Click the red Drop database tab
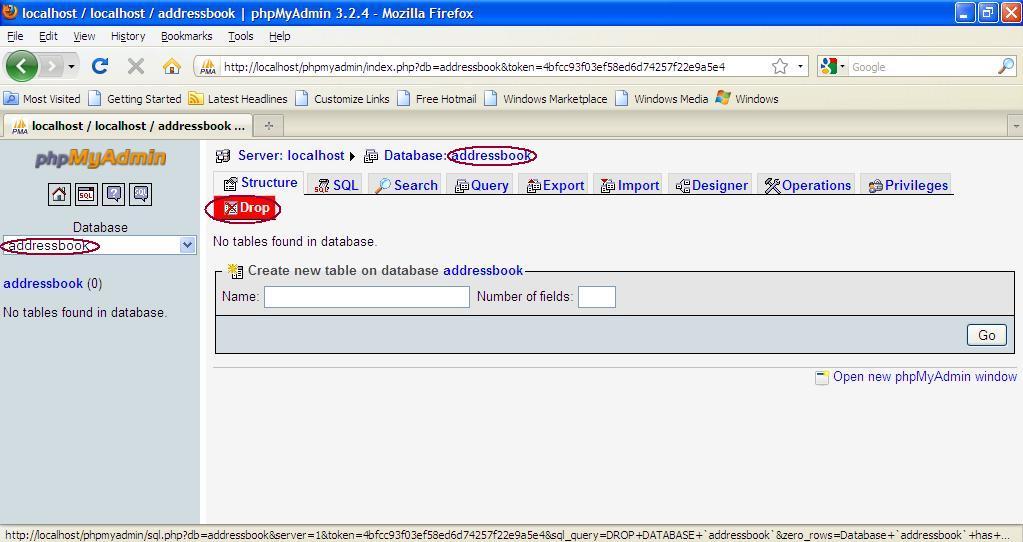Image resolution: width=1023 pixels, height=542 pixels. tap(245, 208)
